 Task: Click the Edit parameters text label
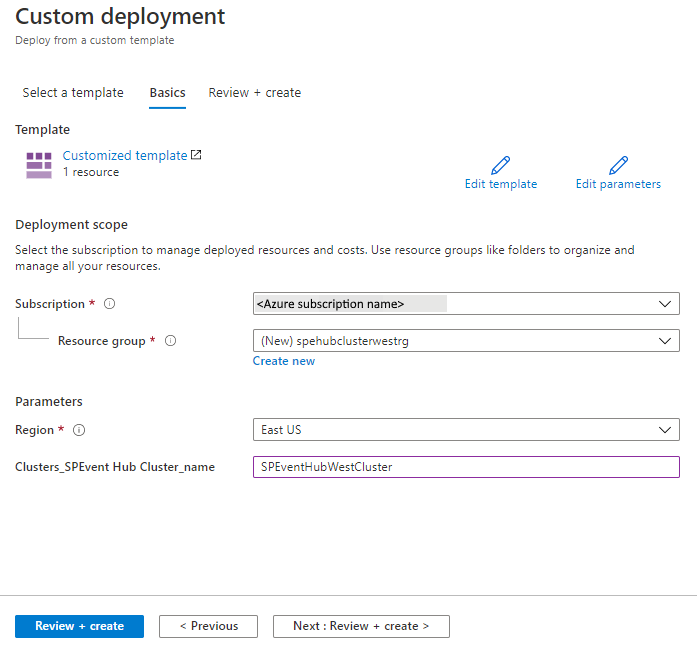point(618,184)
